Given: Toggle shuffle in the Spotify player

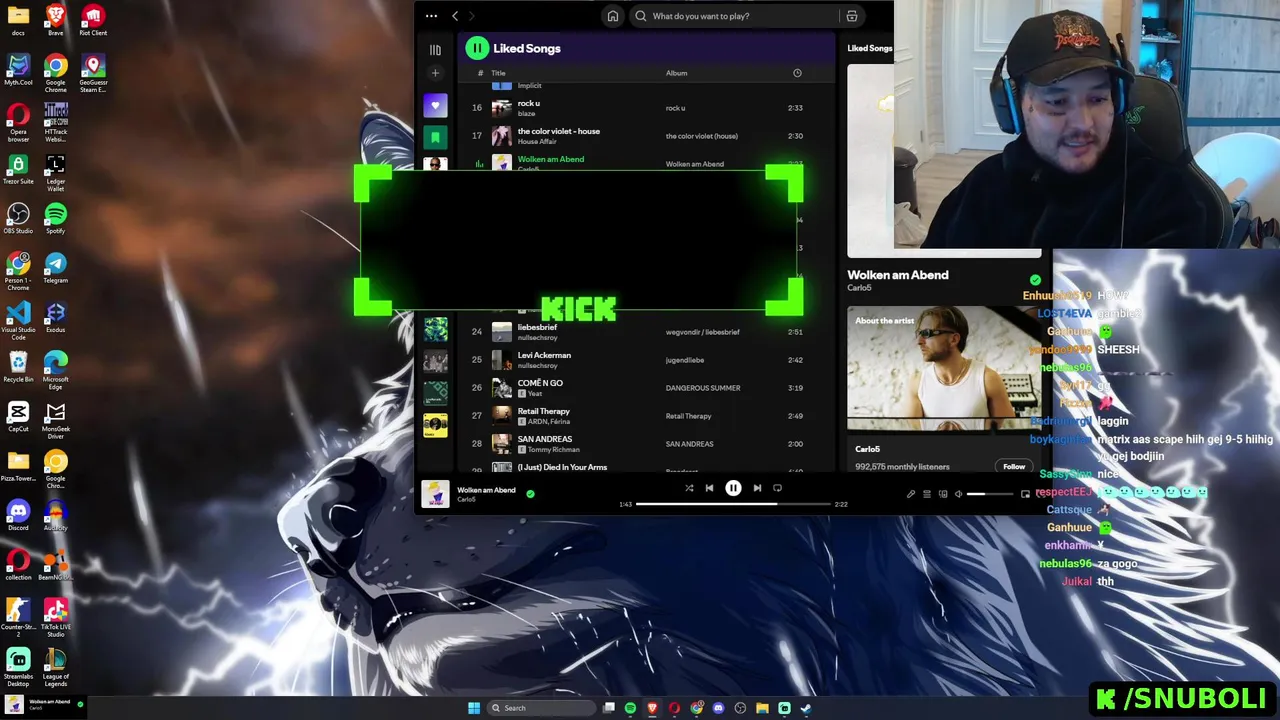Looking at the screenshot, I should [689, 488].
